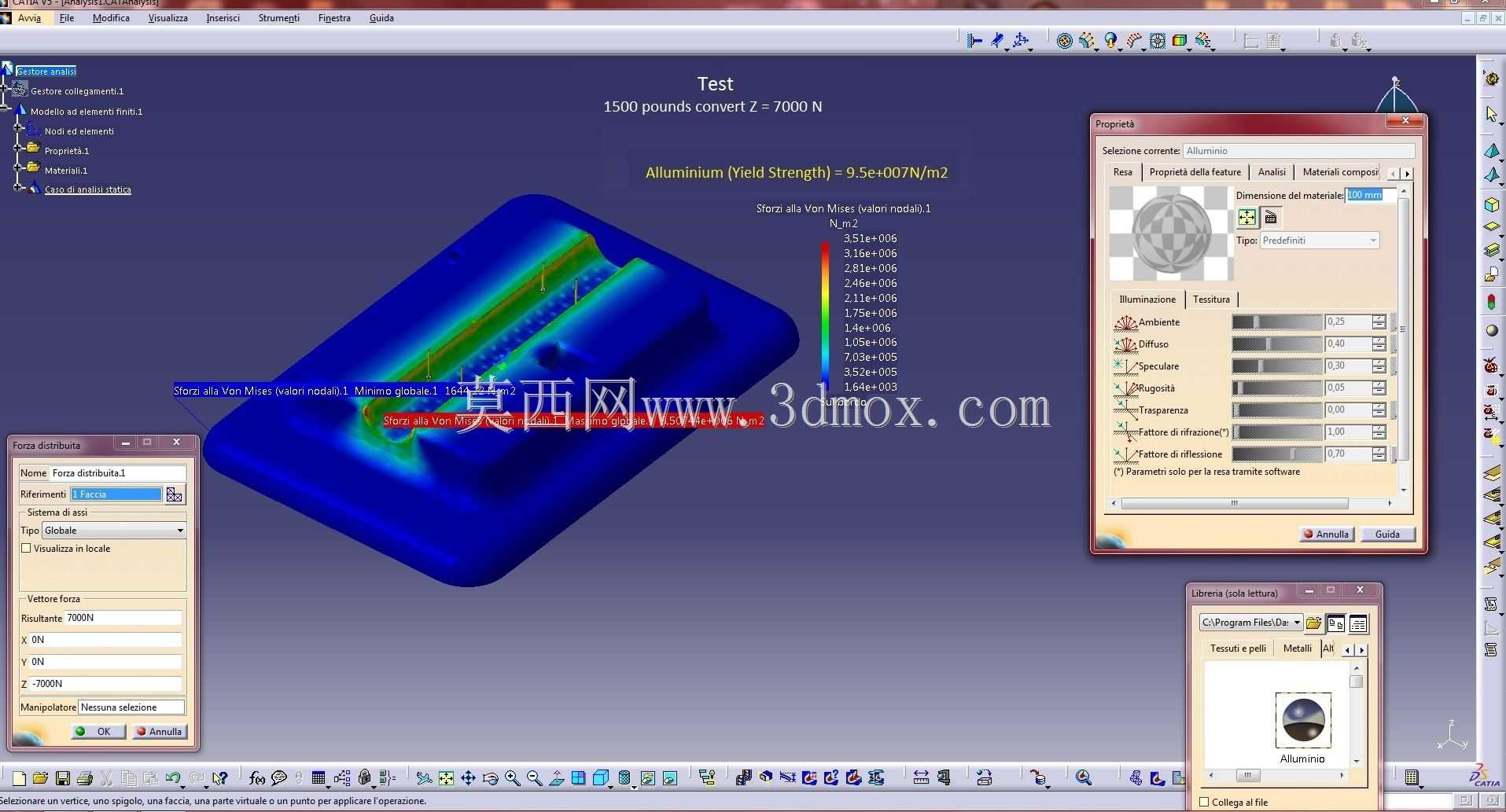Click the Dimensione del materiale field
The width and height of the screenshot is (1506, 812).
pos(1370,195)
